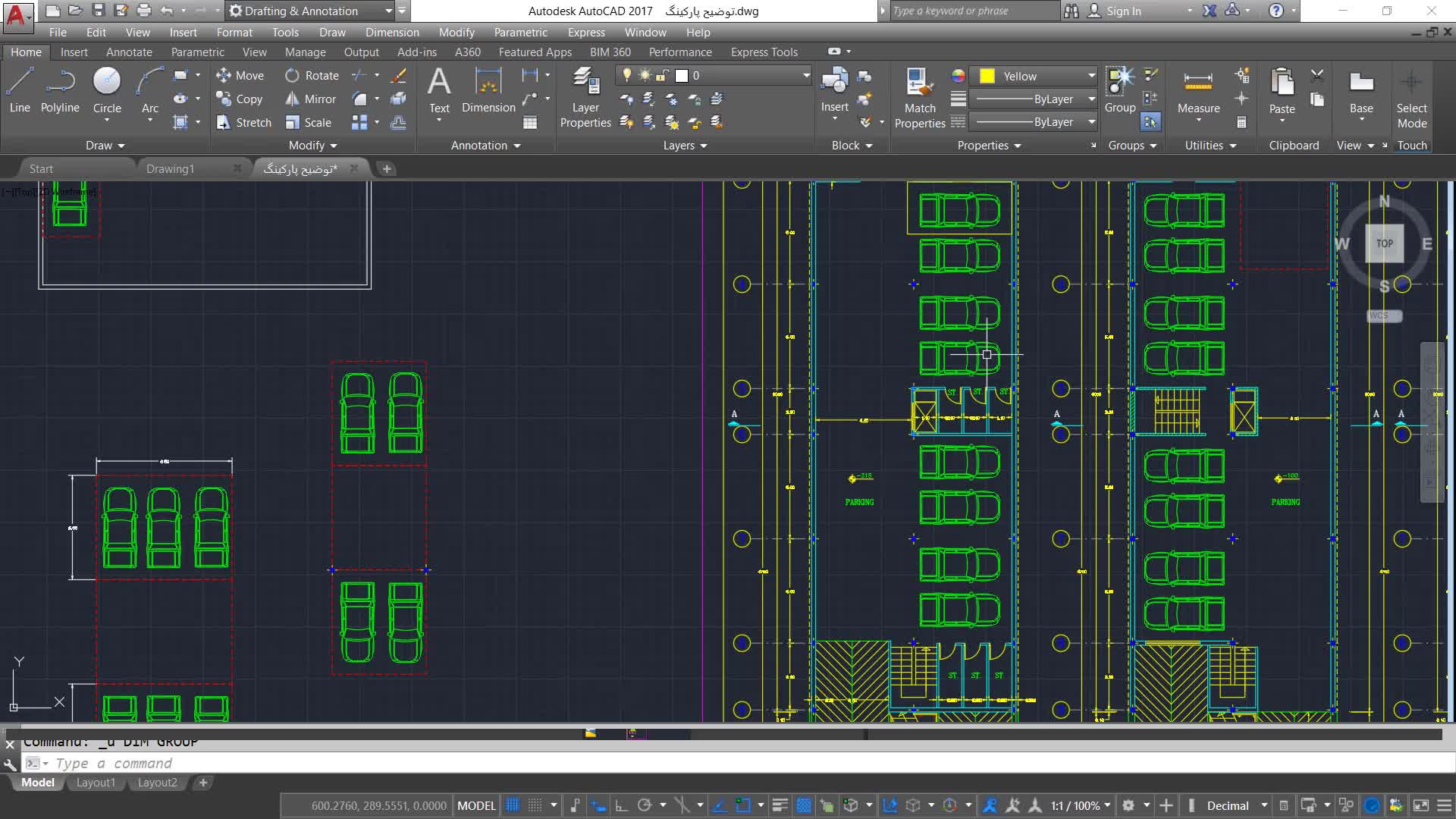Activate the Rotate tool
This screenshot has height=819, width=1456.
[292, 75]
